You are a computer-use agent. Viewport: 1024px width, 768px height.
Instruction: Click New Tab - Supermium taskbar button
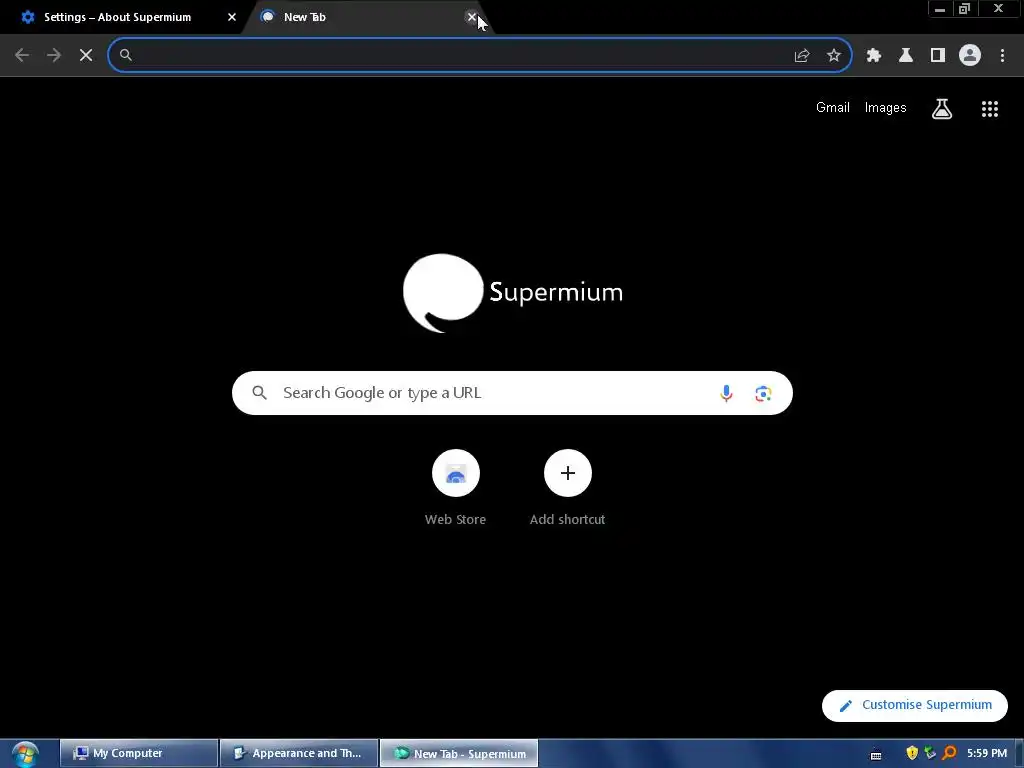click(x=459, y=754)
